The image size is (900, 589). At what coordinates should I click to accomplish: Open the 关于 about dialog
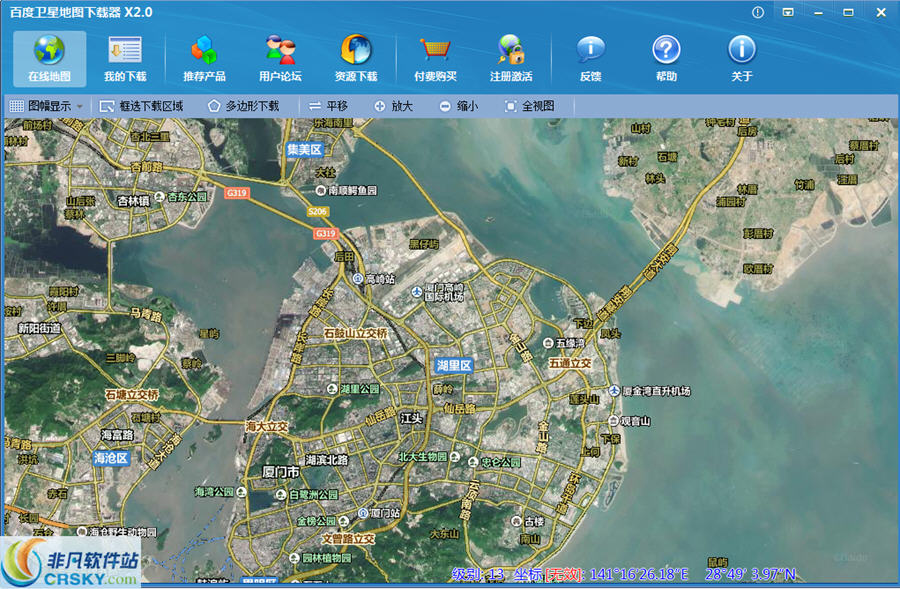(x=742, y=59)
